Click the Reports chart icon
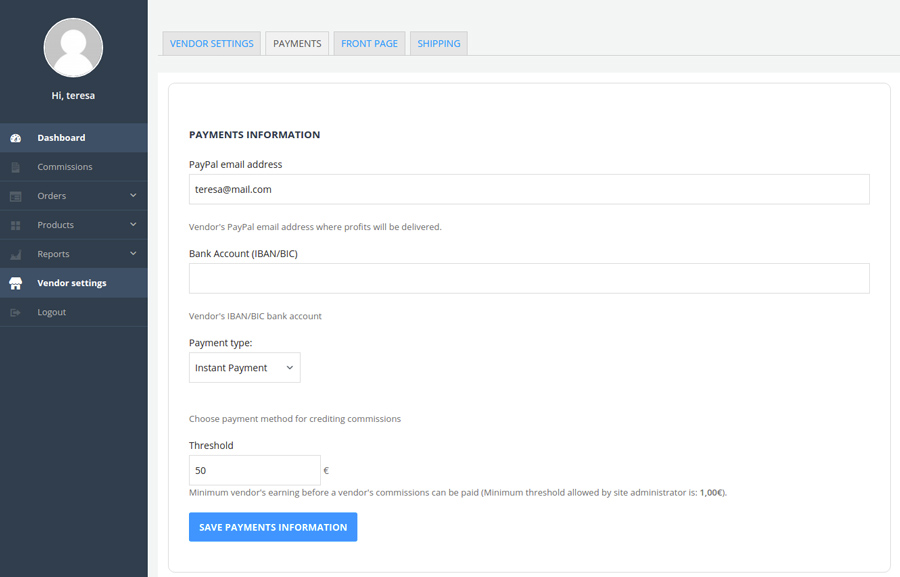The width and height of the screenshot is (900, 577). point(15,254)
